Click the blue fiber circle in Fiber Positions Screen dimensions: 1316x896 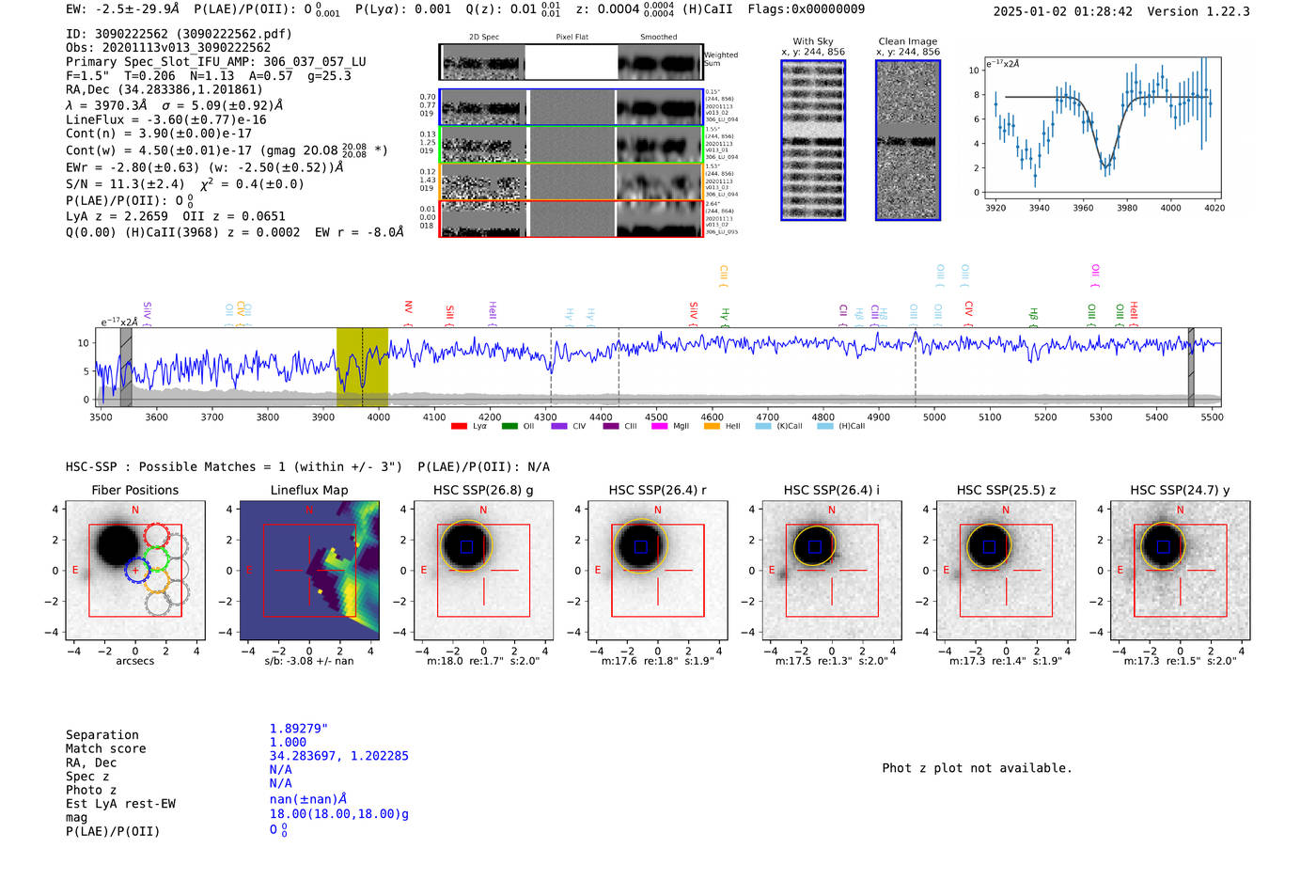pyautogui.click(x=136, y=570)
